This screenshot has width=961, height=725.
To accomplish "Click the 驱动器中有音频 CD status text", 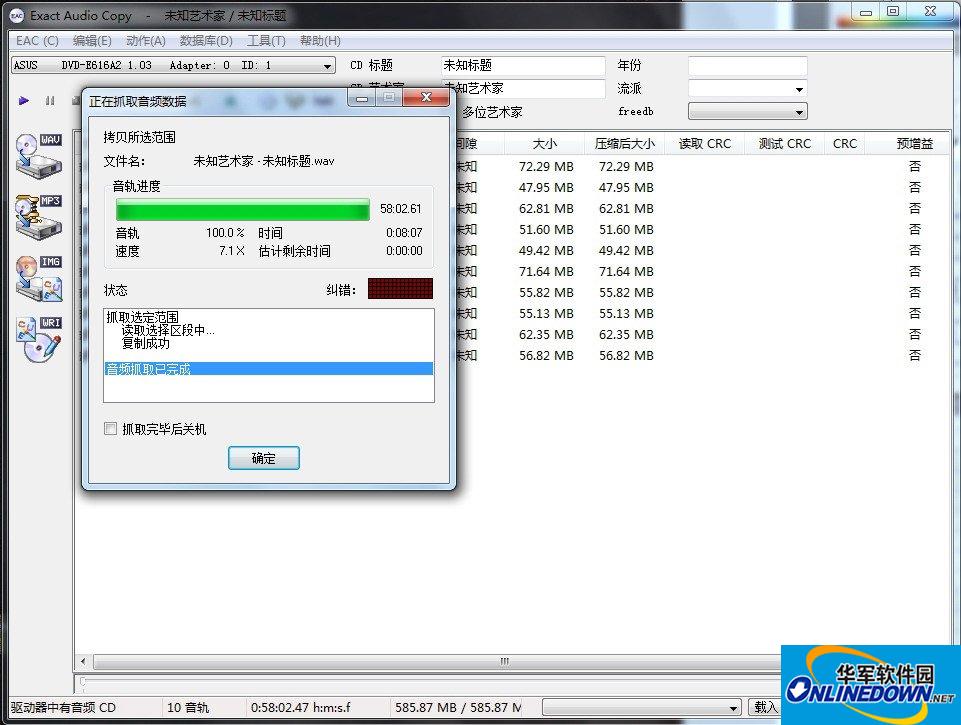I will (x=63, y=707).
